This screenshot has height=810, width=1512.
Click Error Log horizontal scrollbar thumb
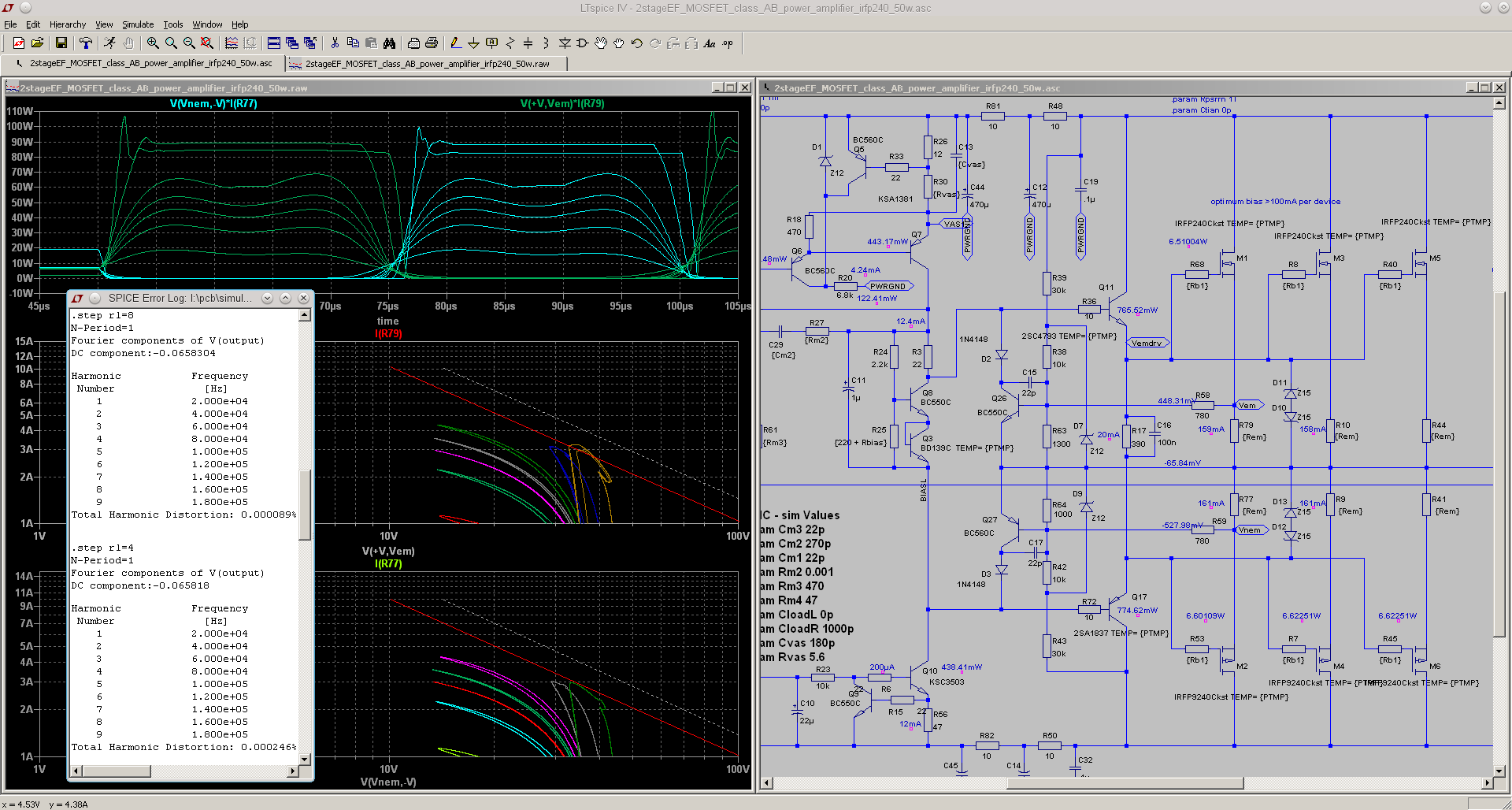pyautogui.click(x=117, y=771)
